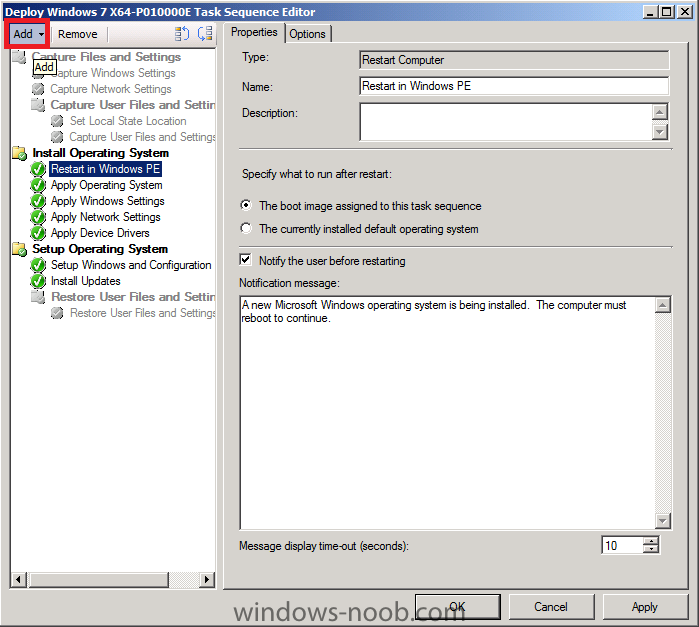Click the icon beside the Restore User Files and Settings step

[57, 313]
